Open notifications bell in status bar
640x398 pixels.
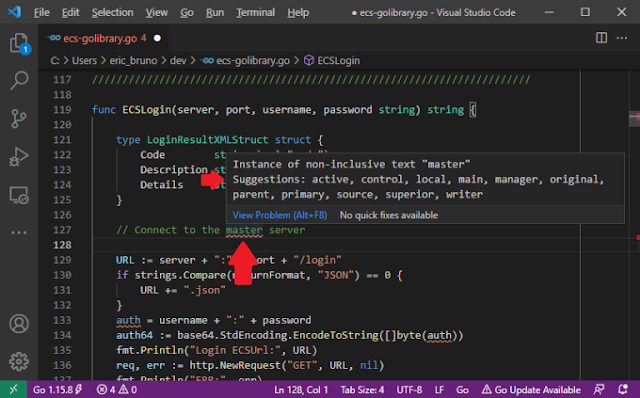point(623,389)
